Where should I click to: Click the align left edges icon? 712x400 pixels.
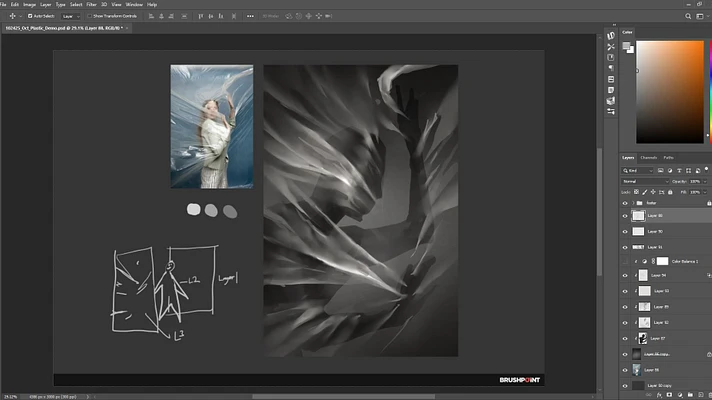pyautogui.click(x=151, y=16)
